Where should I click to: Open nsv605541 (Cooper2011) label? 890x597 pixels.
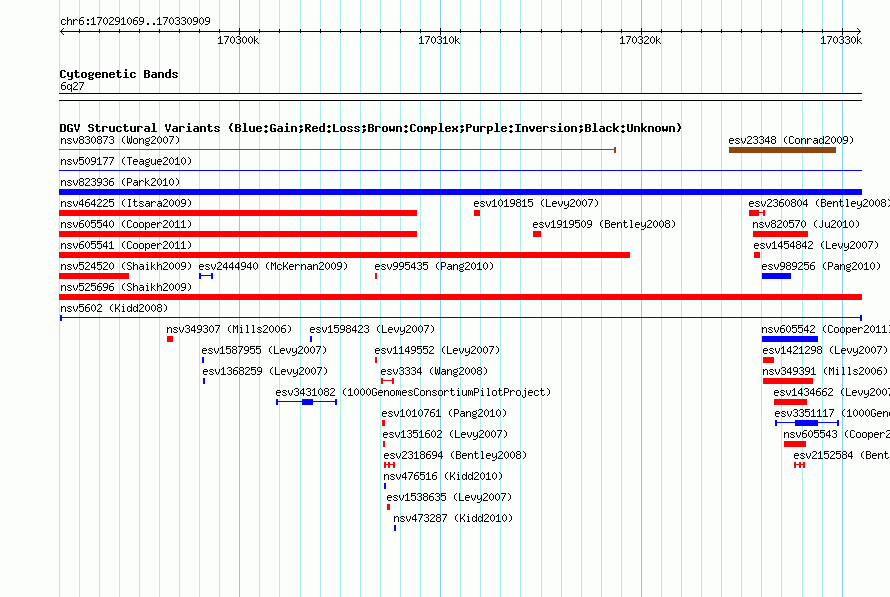126,245
